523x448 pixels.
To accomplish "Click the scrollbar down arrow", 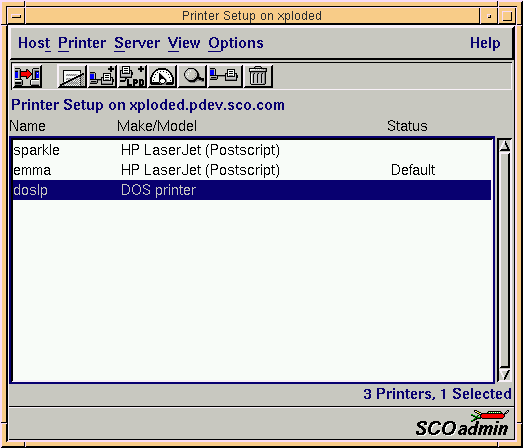I will [x=505, y=375].
